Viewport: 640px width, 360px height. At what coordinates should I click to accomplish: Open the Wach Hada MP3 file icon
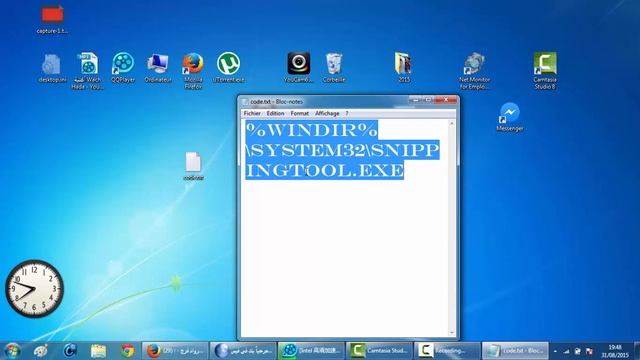(87, 71)
